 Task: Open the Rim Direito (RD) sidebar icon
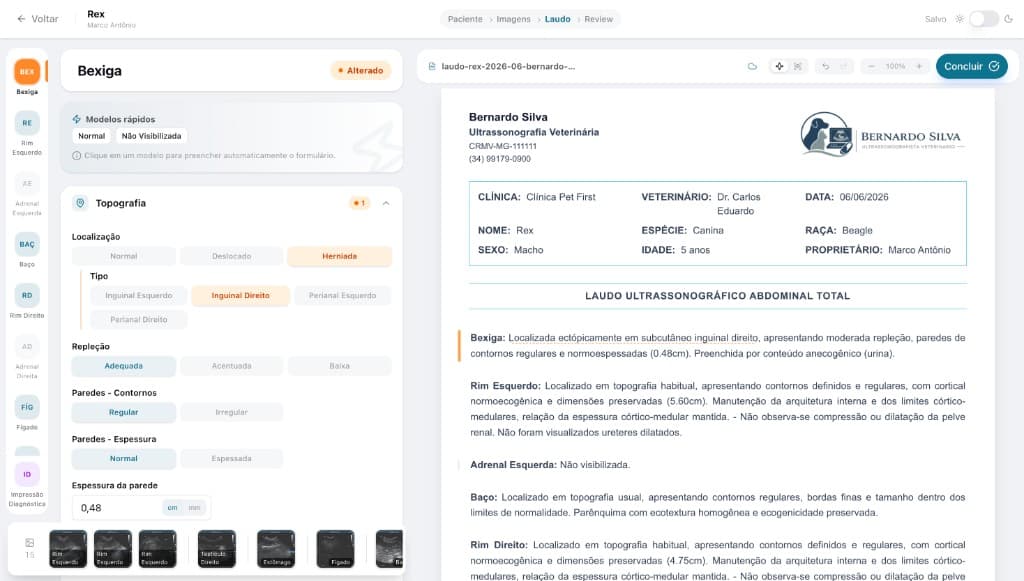[27, 295]
